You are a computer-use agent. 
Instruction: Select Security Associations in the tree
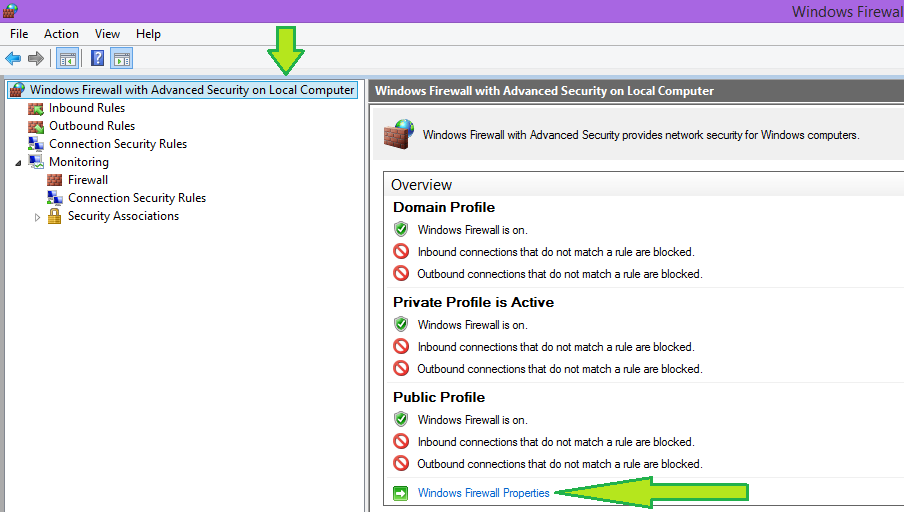tap(123, 216)
